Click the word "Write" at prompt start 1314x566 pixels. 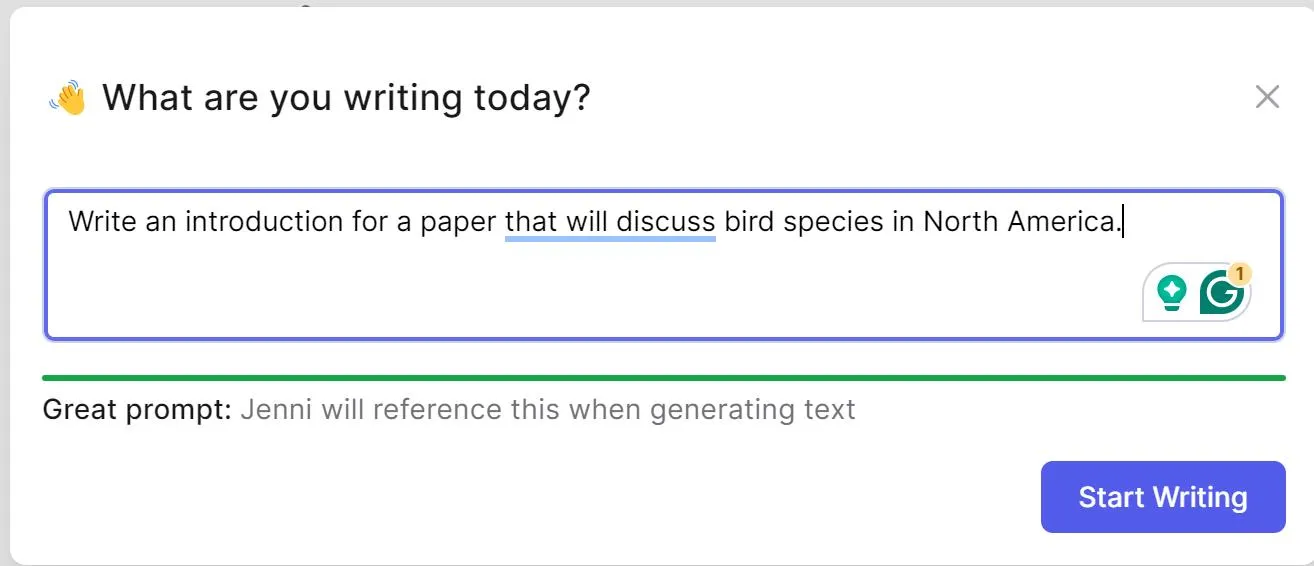pyautogui.click(x=102, y=221)
